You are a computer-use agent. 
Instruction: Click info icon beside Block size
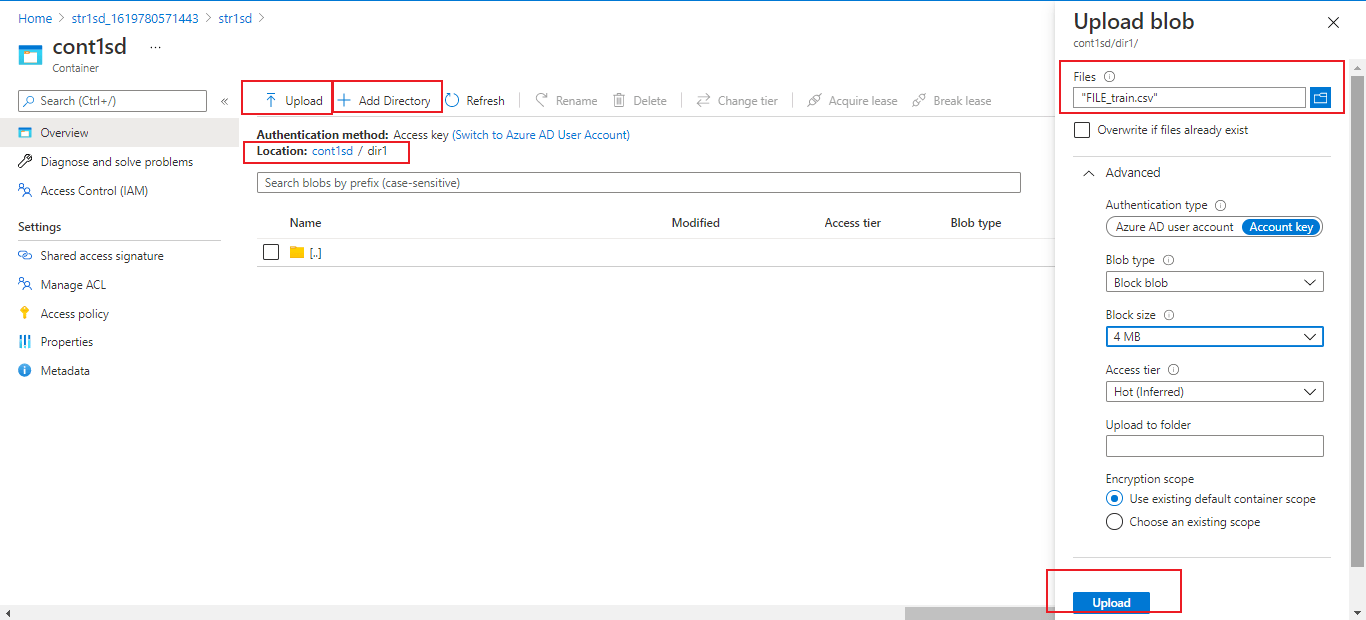(1169, 315)
